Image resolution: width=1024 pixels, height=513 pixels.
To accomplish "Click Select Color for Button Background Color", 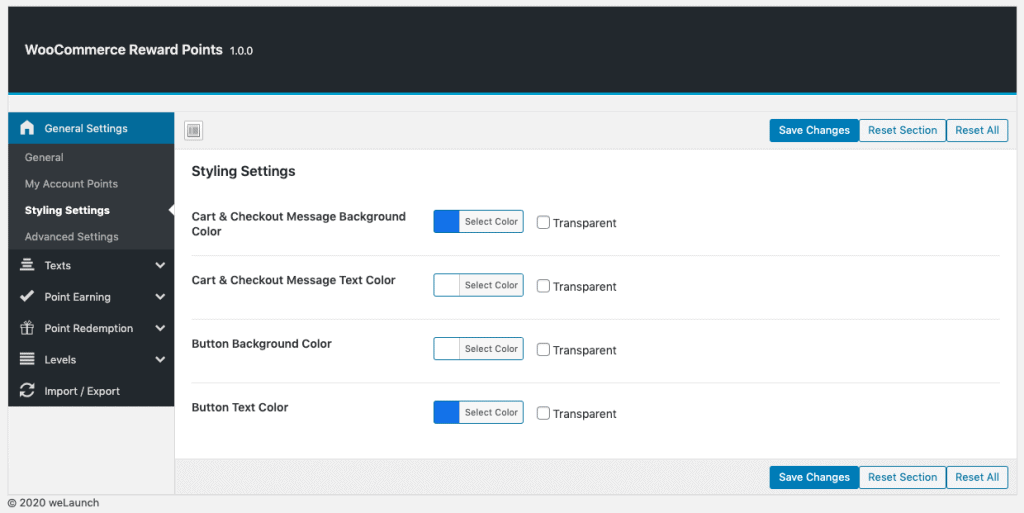I will point(491,349).
